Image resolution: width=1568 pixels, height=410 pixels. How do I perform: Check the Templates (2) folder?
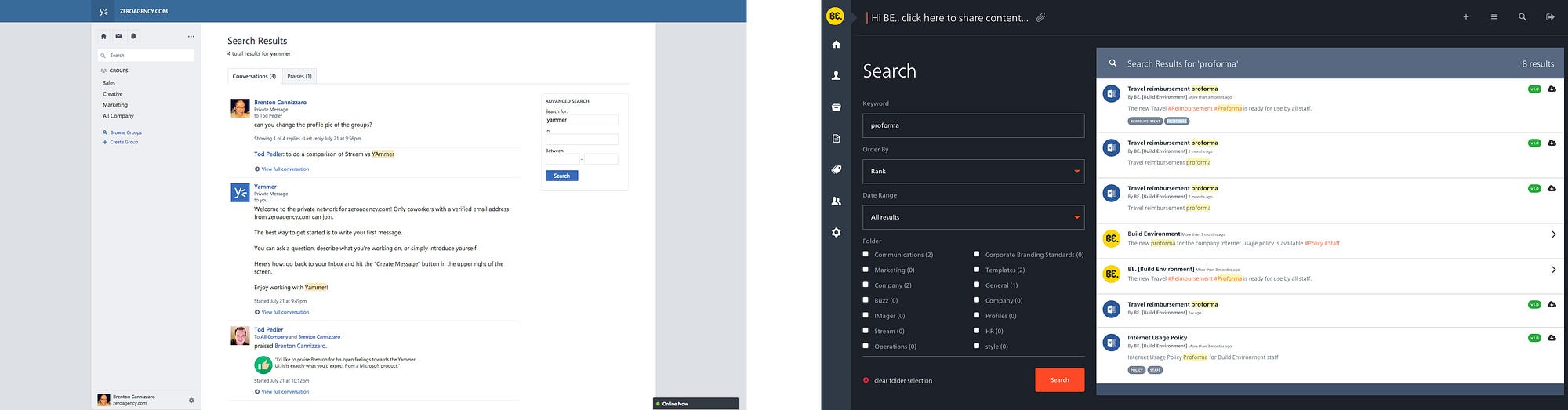976,270
